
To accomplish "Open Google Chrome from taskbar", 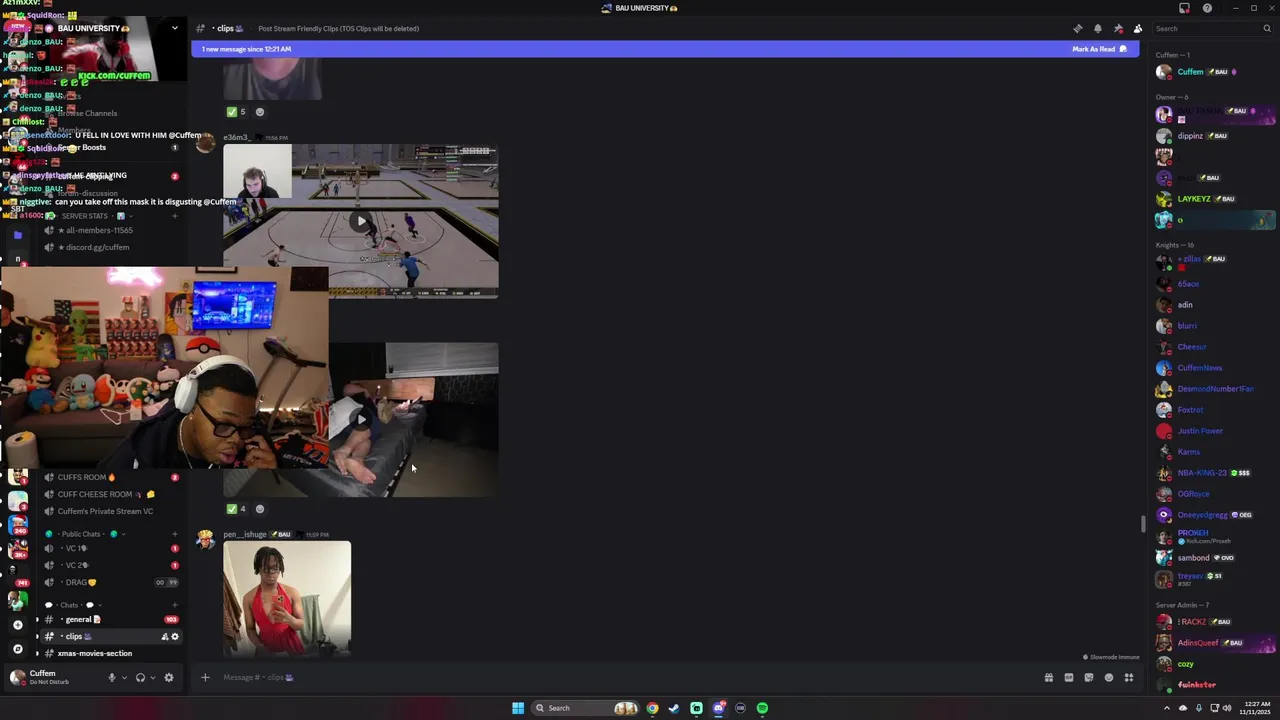I will (652, 708).
